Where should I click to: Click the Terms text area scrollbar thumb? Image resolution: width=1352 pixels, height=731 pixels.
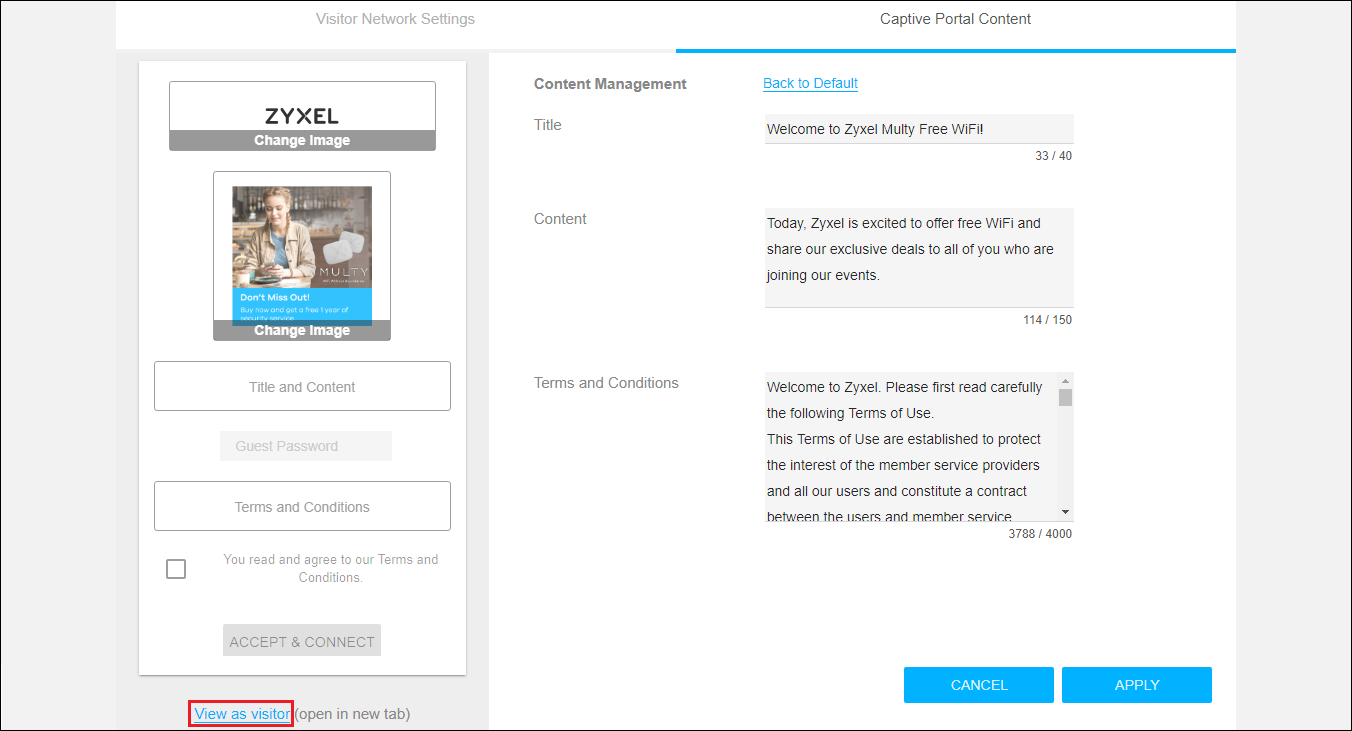1065,397
